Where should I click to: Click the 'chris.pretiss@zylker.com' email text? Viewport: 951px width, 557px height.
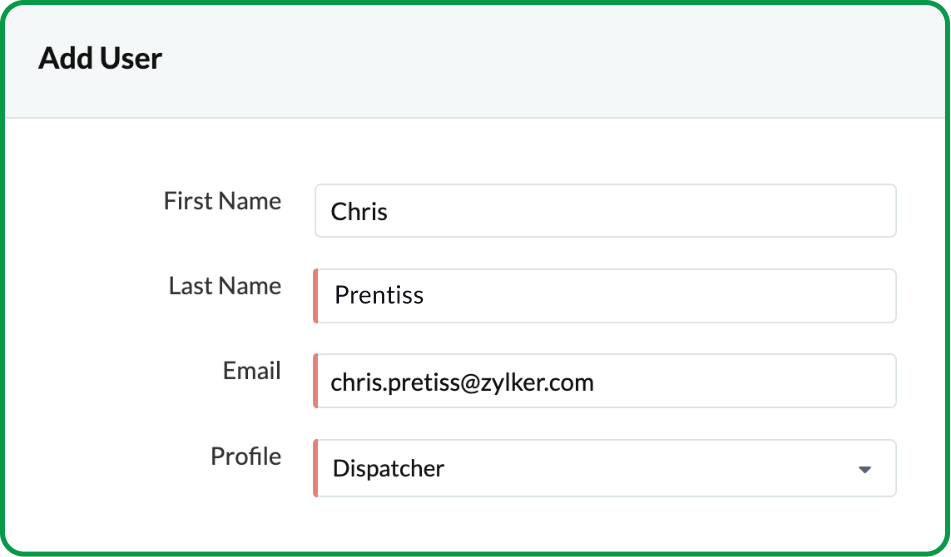click(x=462, y=382)
